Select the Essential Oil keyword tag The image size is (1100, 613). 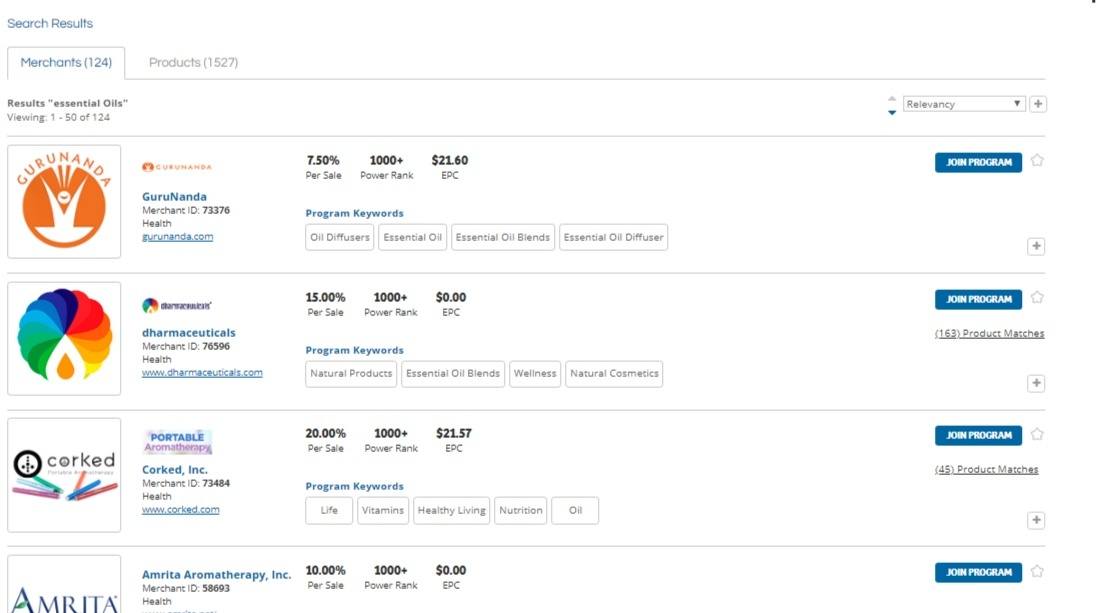(412, 237)
